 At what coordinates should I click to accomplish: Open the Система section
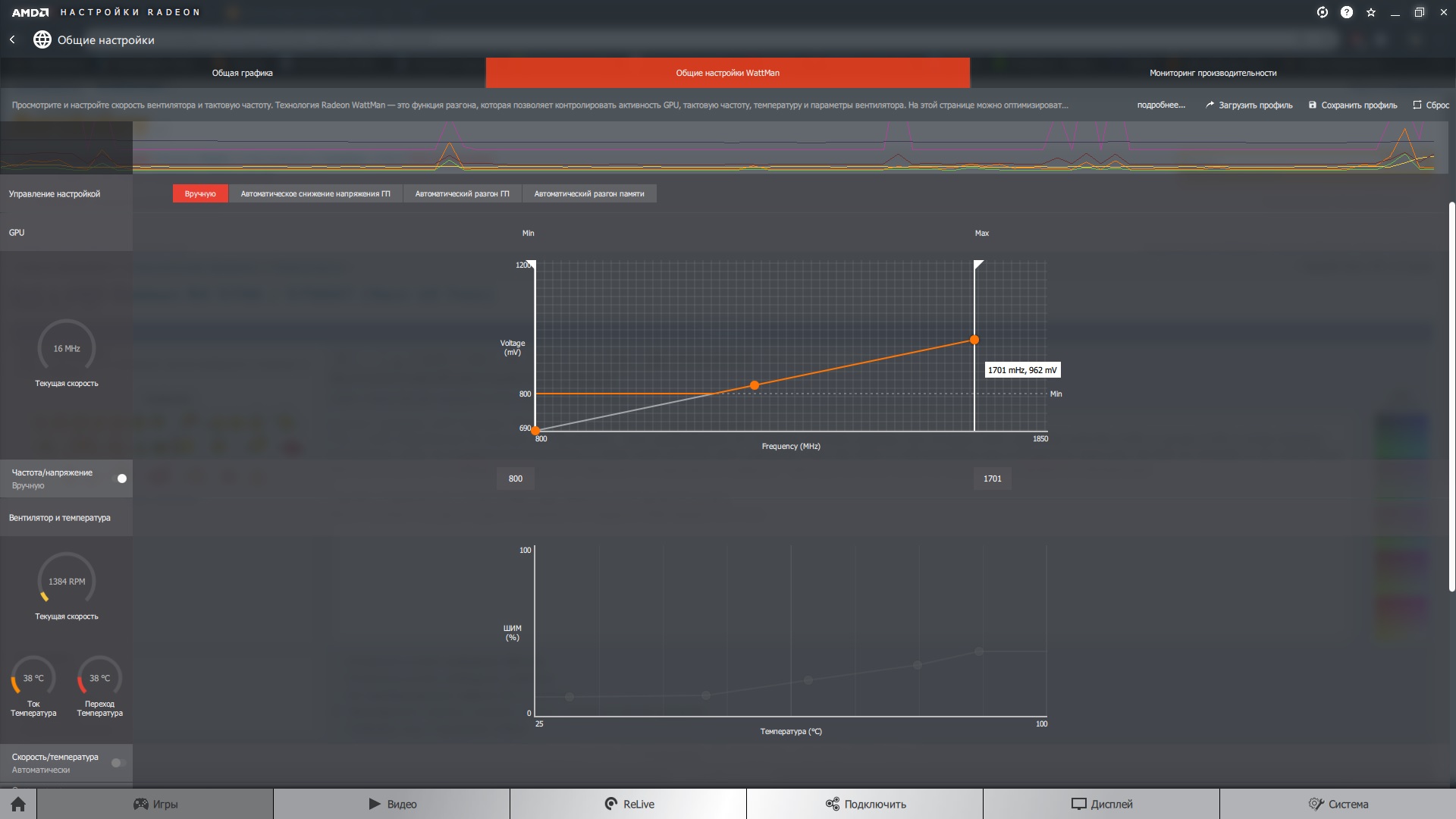1338,804
